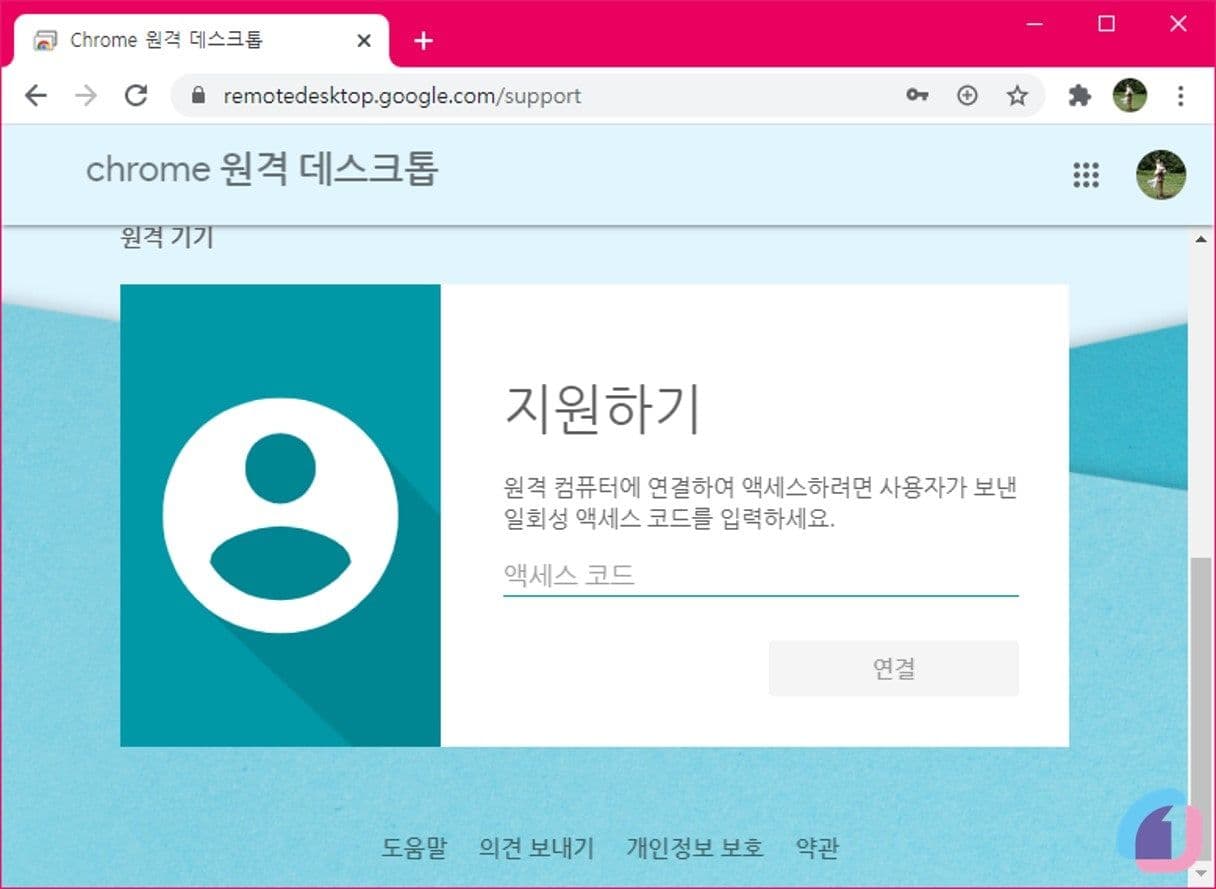The width and height of the screenshot is (1216, 889).
Task: Open the extensions puzzle icon
Action: [x=1079, y=96]
